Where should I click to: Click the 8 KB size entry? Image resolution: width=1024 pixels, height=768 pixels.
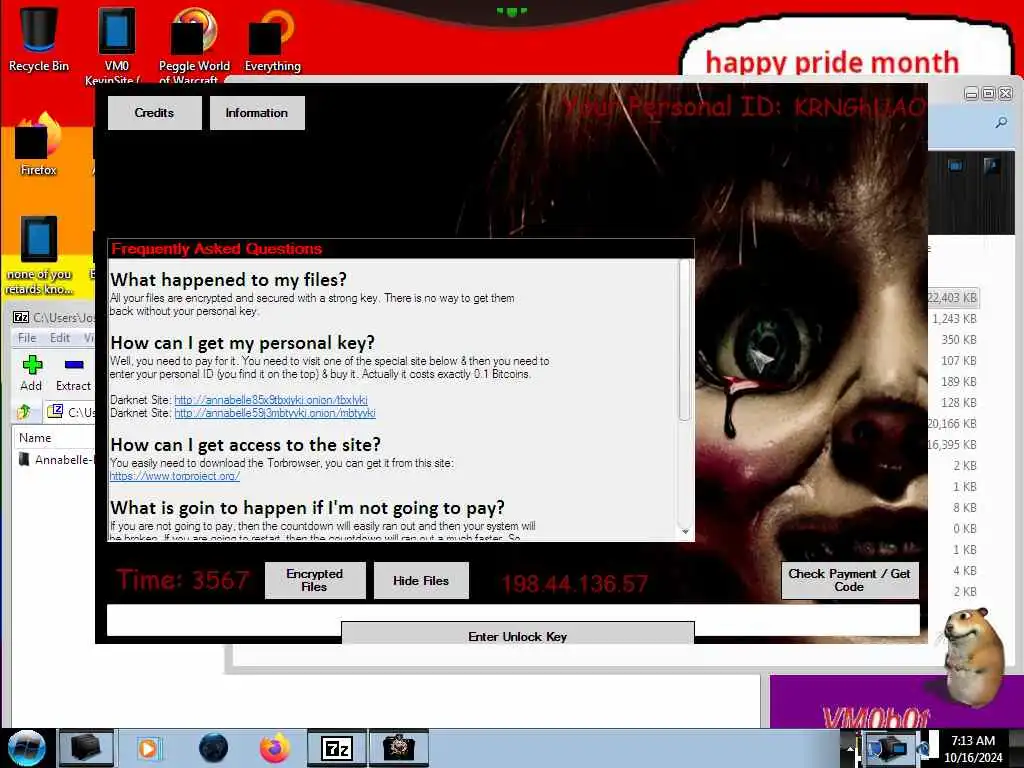coord(965,507)
